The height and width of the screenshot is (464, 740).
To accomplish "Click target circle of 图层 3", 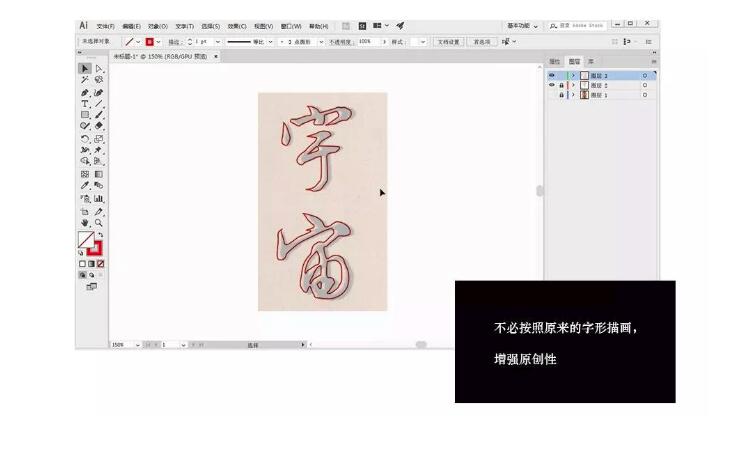I will click(x=645, y=76).
